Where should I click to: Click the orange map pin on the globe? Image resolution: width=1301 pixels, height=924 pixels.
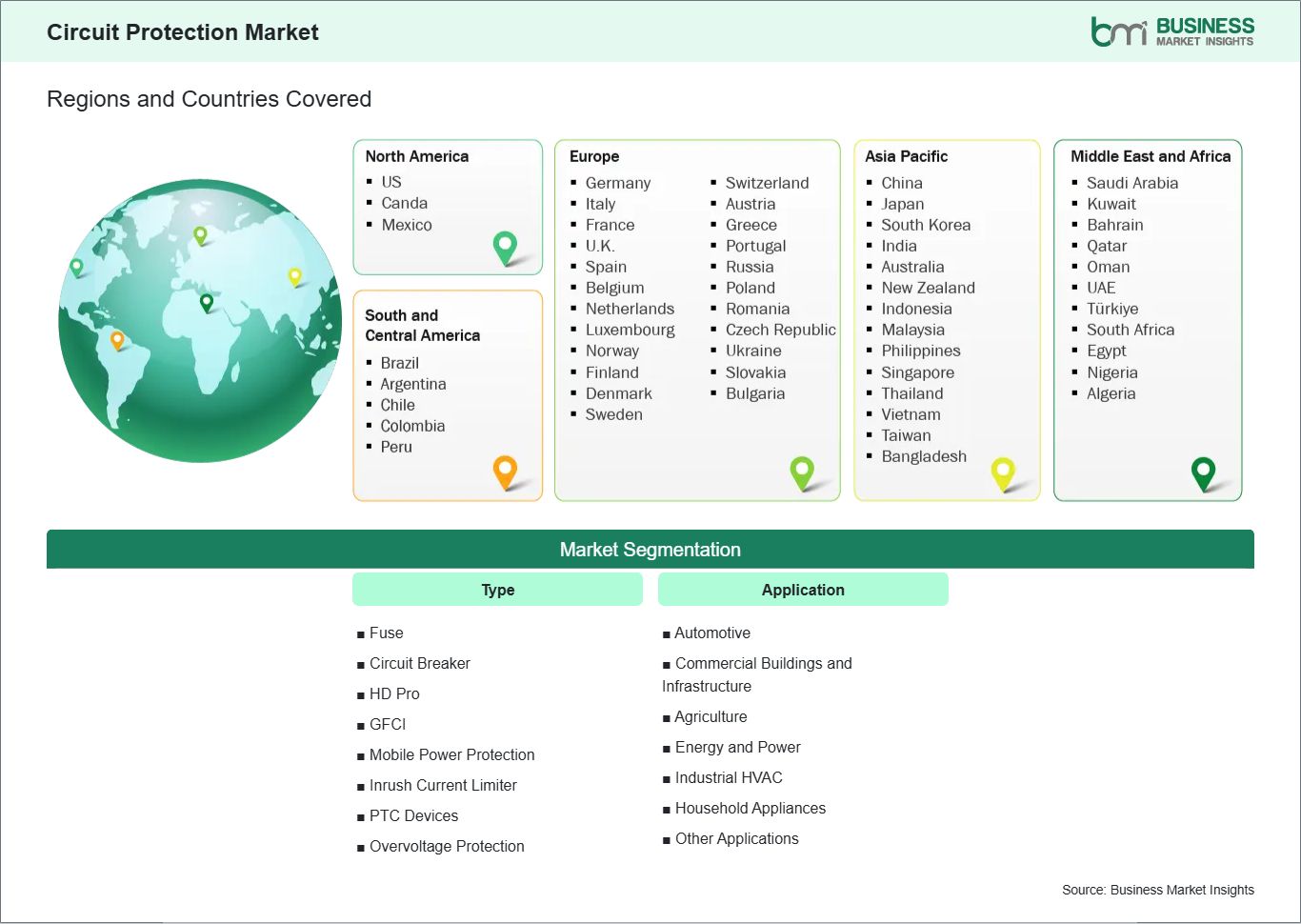click(x=117, y=339)
